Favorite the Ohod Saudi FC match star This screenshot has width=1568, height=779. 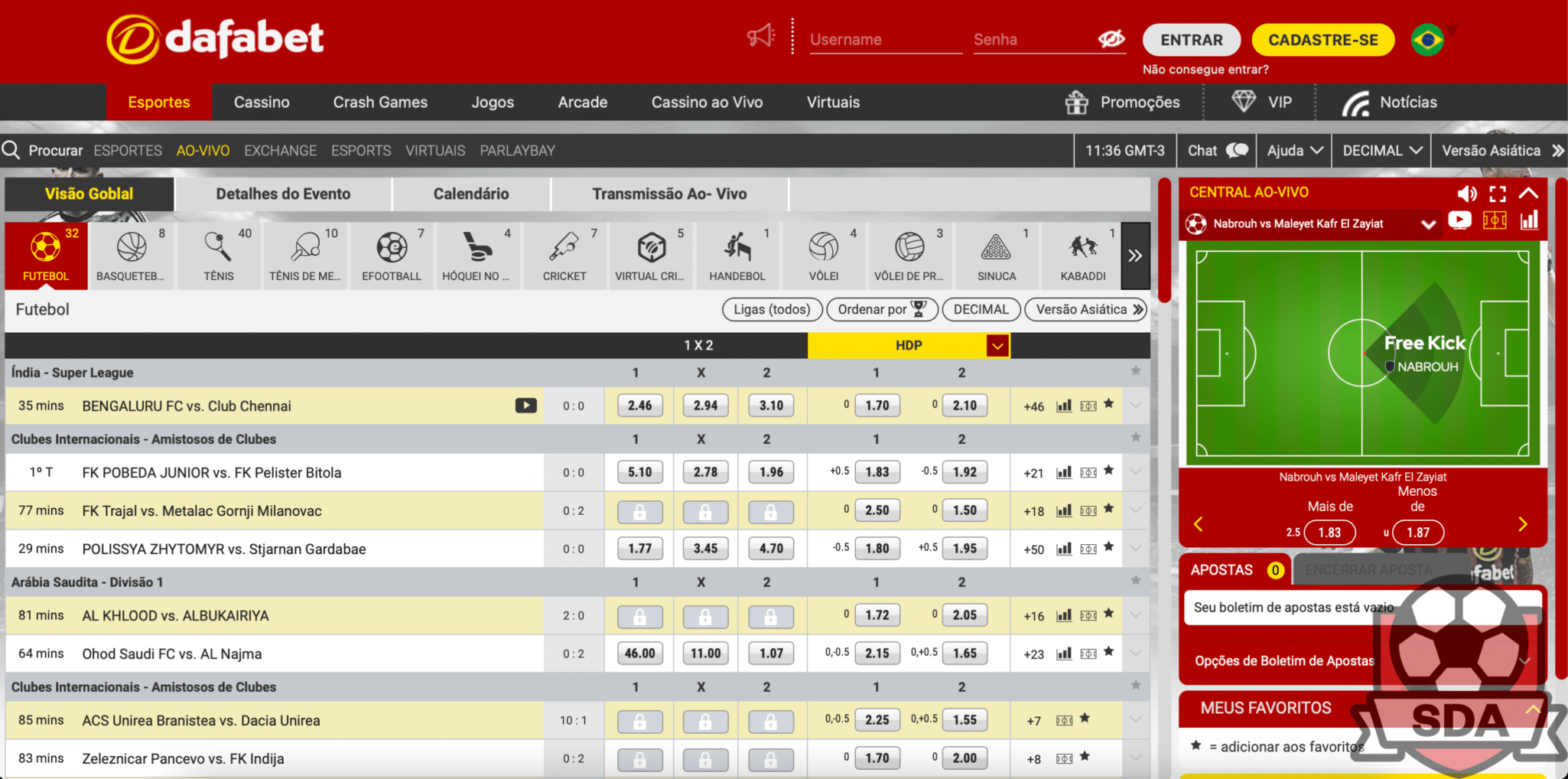click(x=1108, y=652)
